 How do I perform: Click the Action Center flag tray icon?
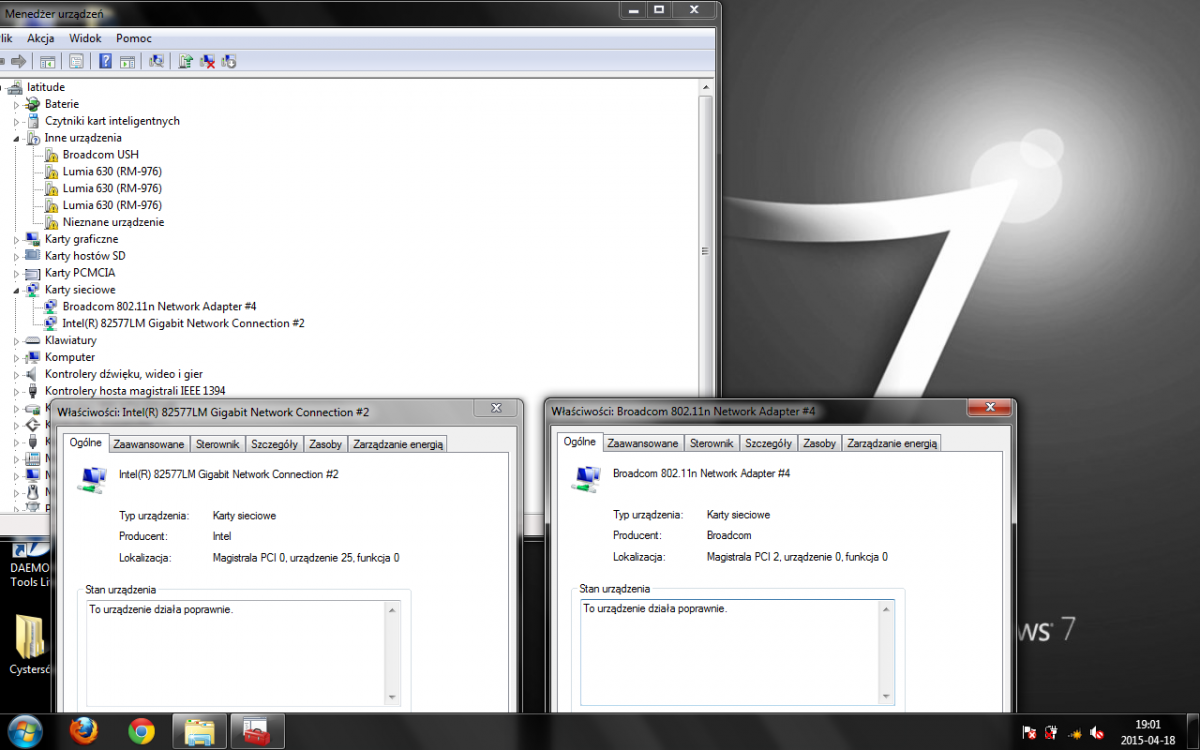(x=1029, y=733)
